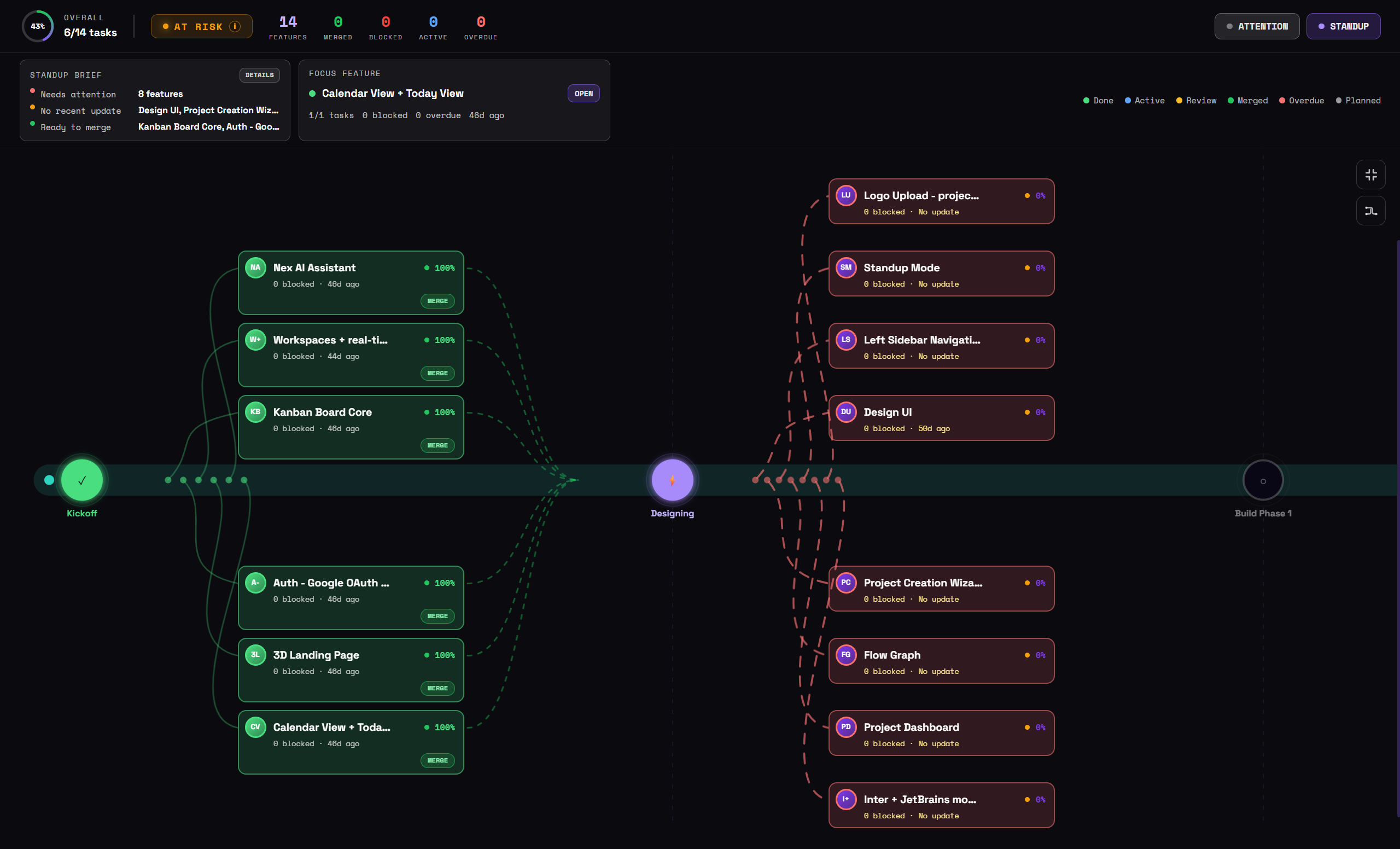Click MERGE on Calendar View card

click(437, 760)
